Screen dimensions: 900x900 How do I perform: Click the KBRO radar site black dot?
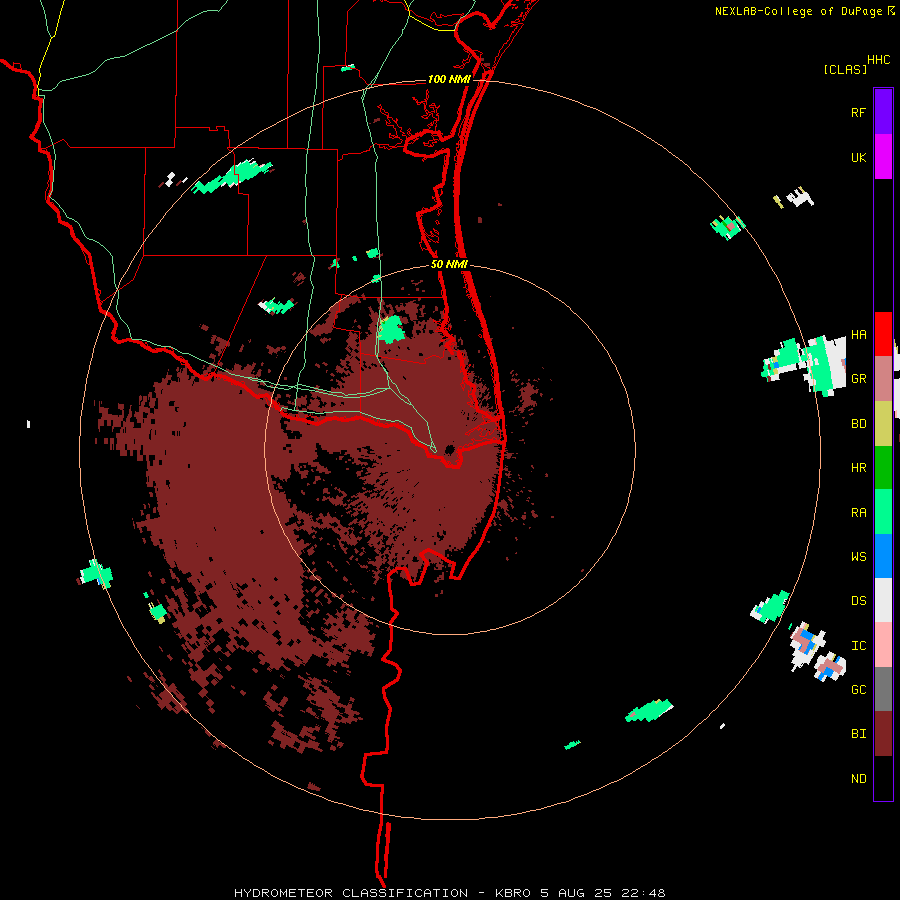449,449
